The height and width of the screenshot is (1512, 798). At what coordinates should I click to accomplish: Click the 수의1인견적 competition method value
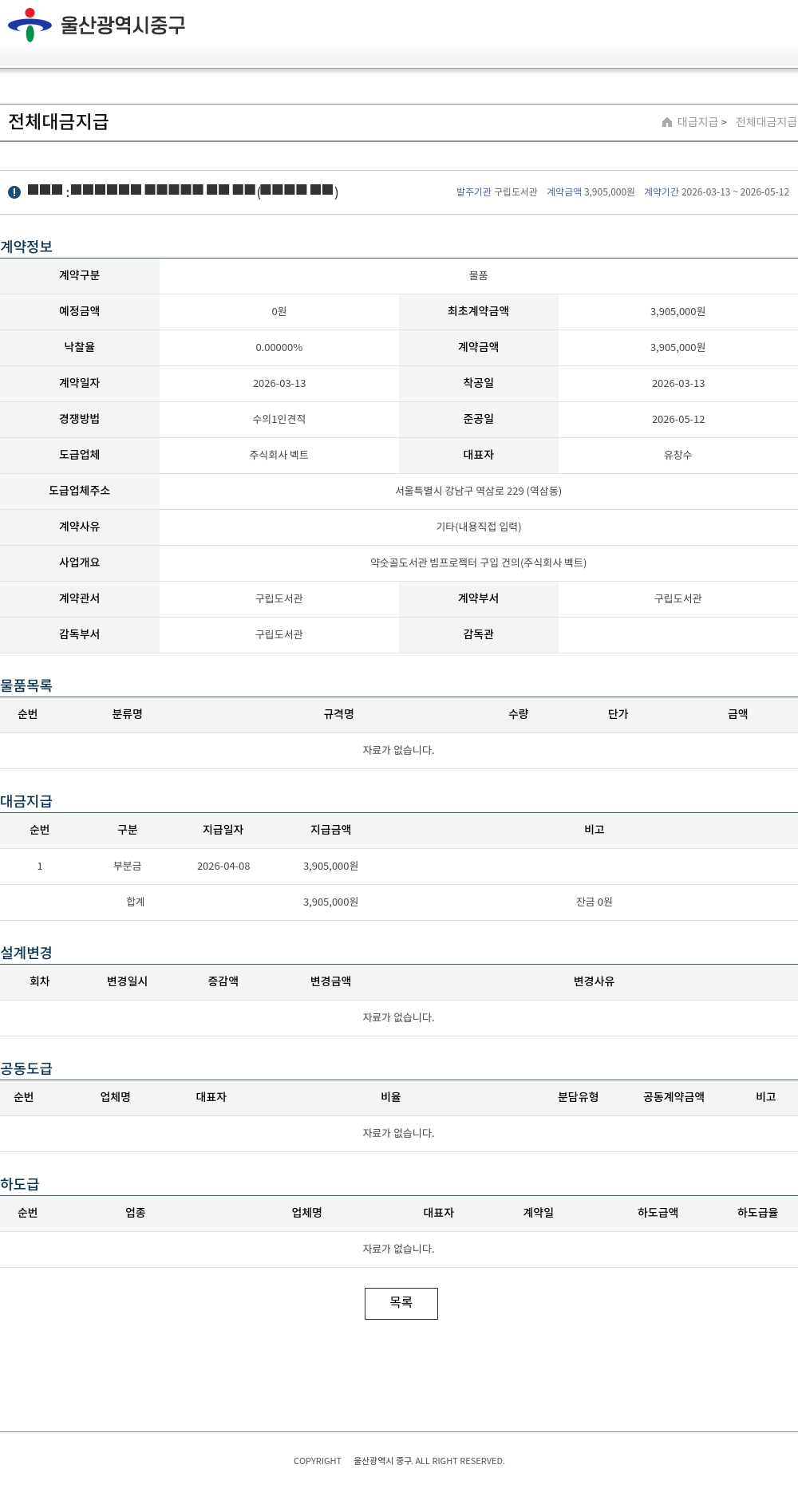tap(279, 419)
